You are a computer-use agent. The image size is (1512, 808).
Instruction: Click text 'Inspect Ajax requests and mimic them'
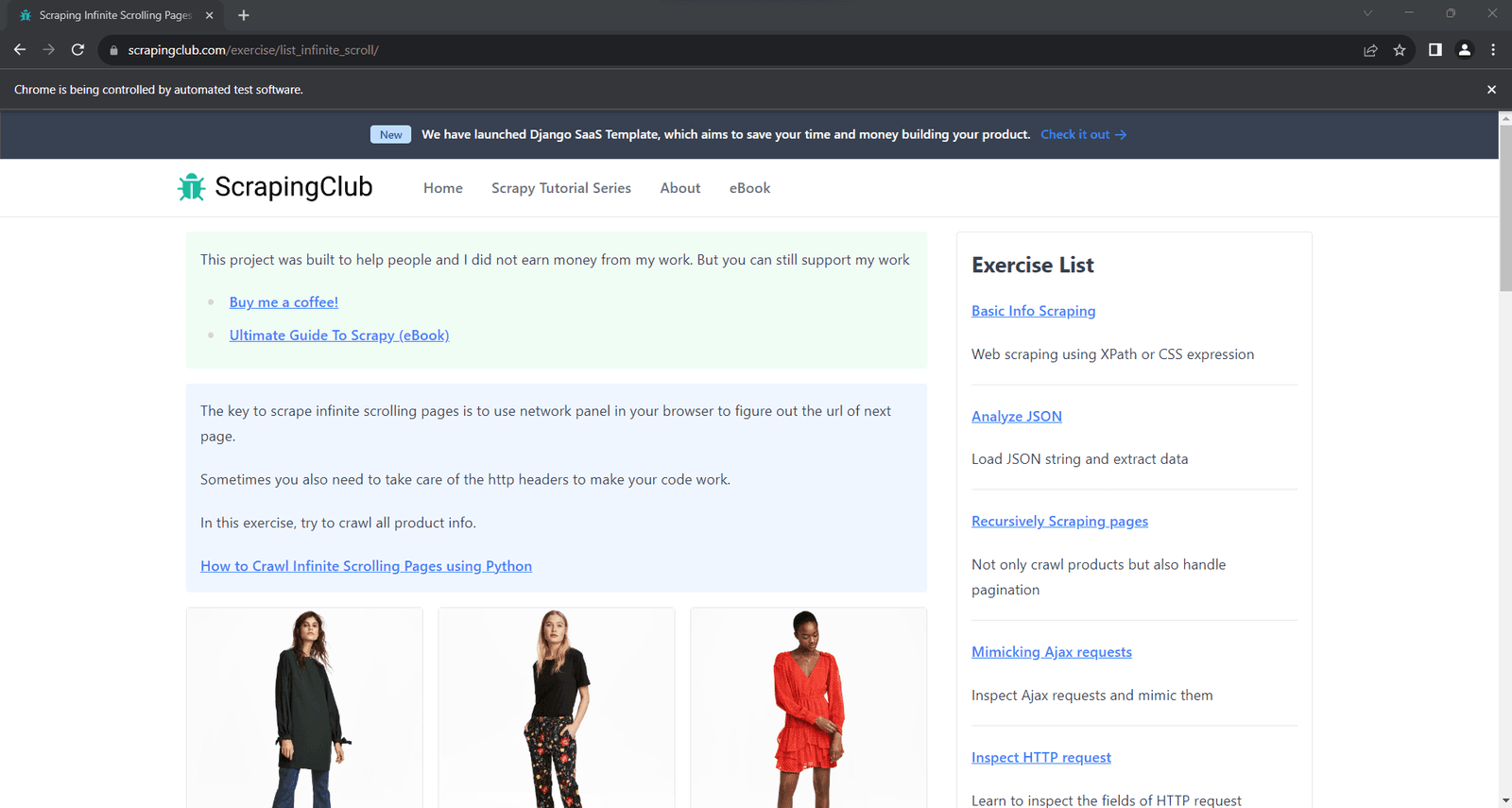pyautogui.click(x=1091, y=696)
